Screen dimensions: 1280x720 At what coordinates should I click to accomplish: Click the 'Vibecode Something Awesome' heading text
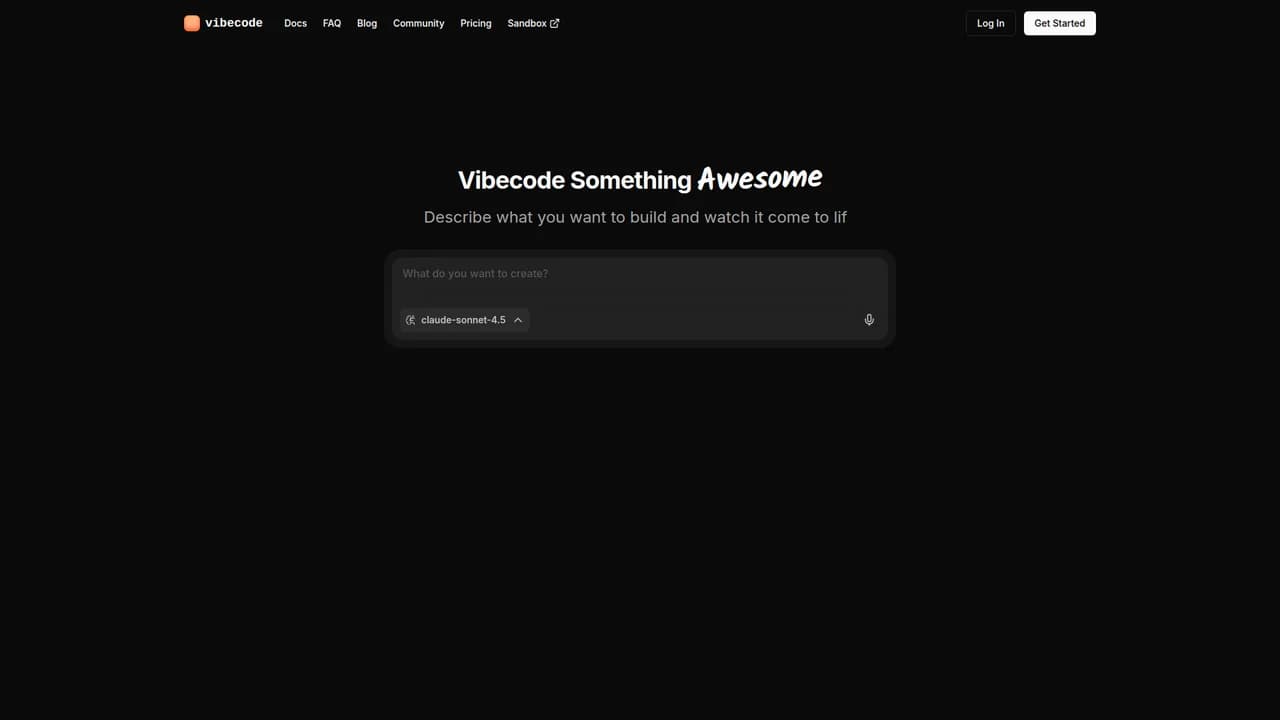pyautogui.click(x=640, y=179)
